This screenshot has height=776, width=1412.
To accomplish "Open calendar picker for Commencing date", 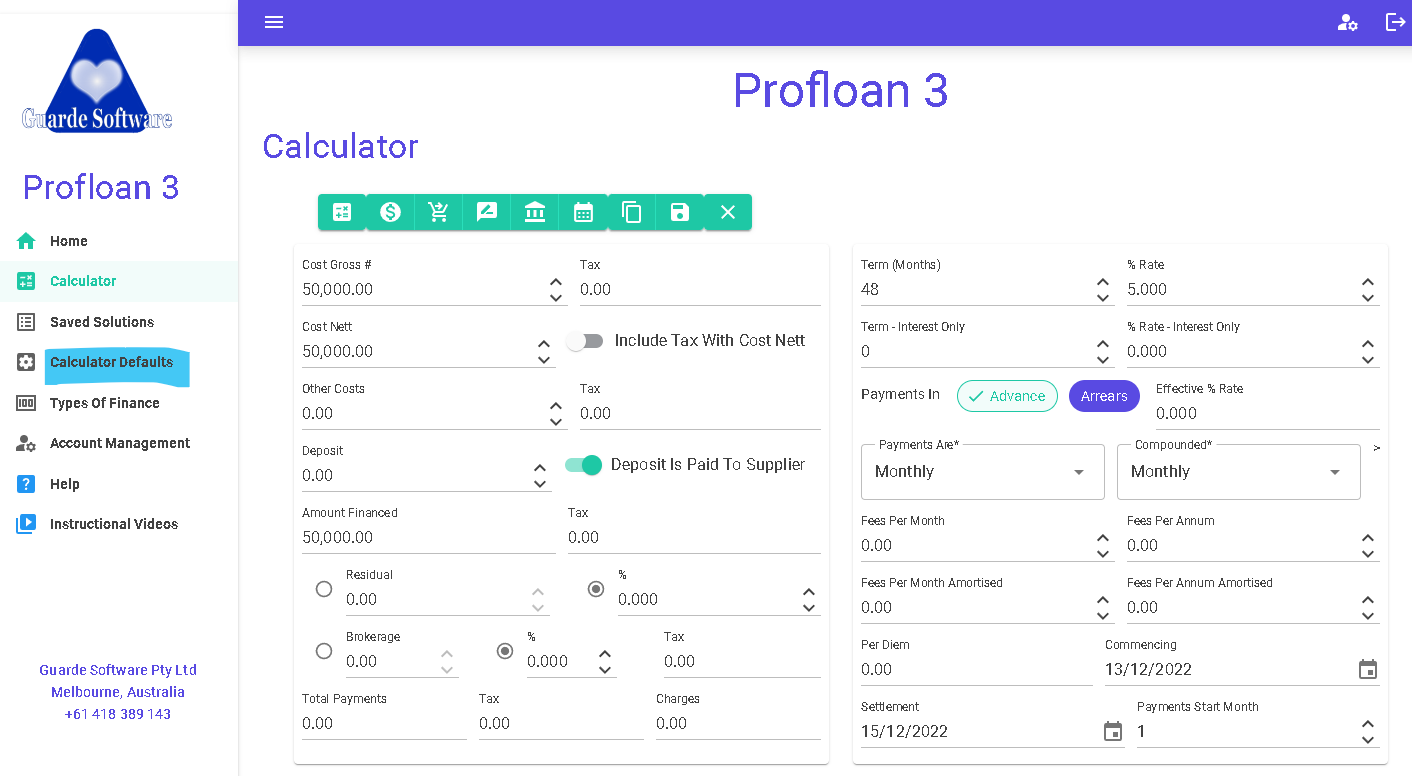I will point(1368,670).
